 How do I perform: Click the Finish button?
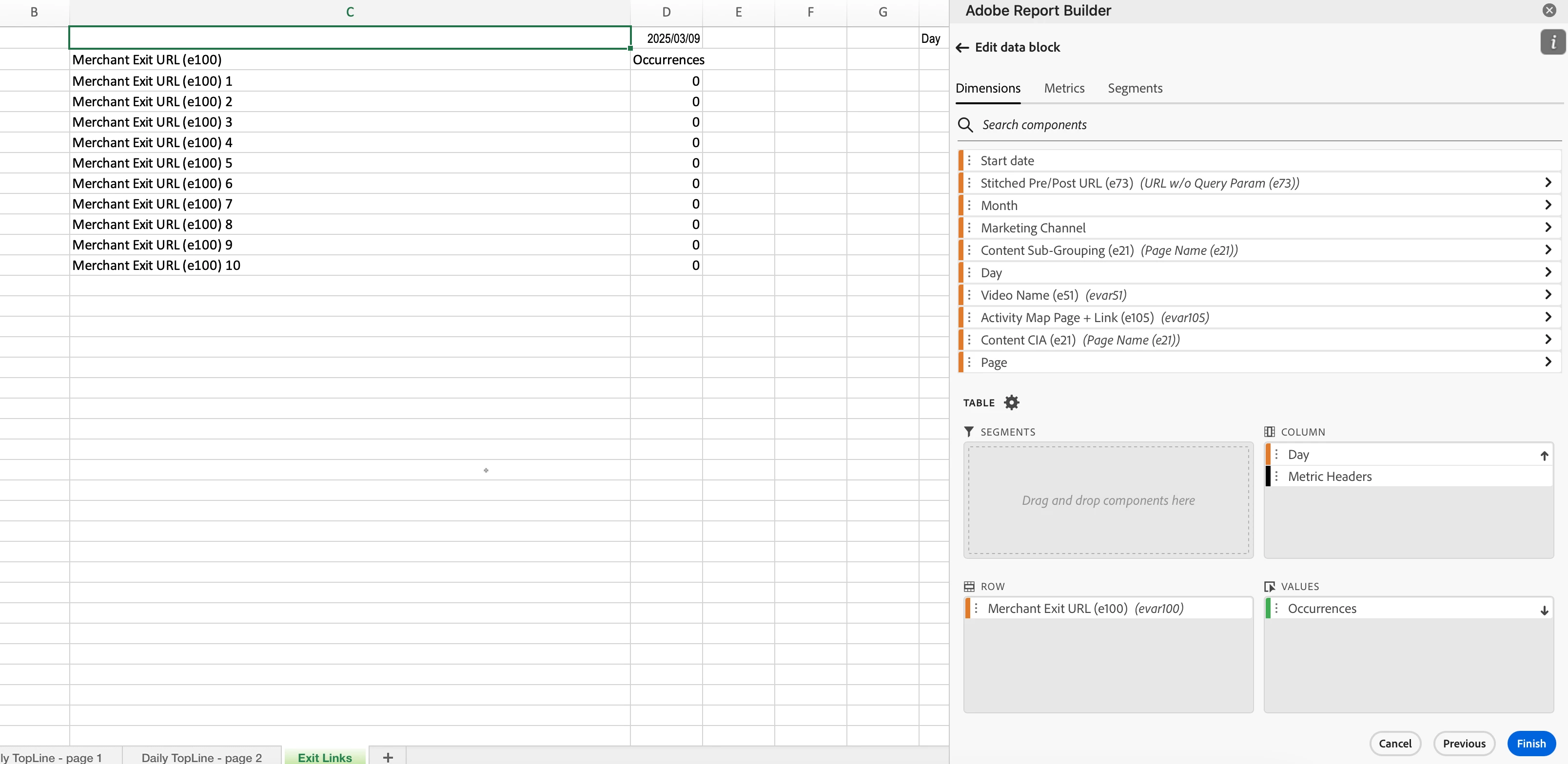tap(1530, 743)
